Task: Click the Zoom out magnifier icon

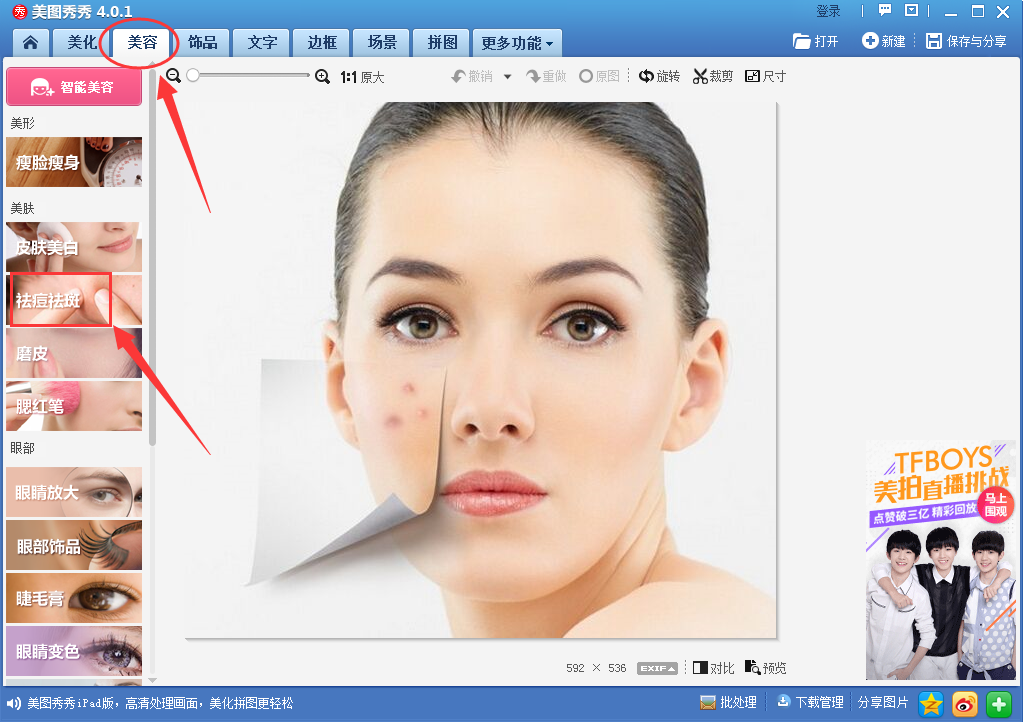Action: (172, 75)
